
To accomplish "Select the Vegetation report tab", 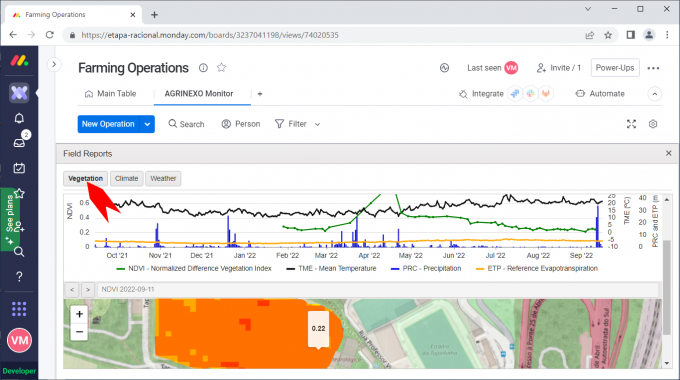I will (x=85, y=178).
